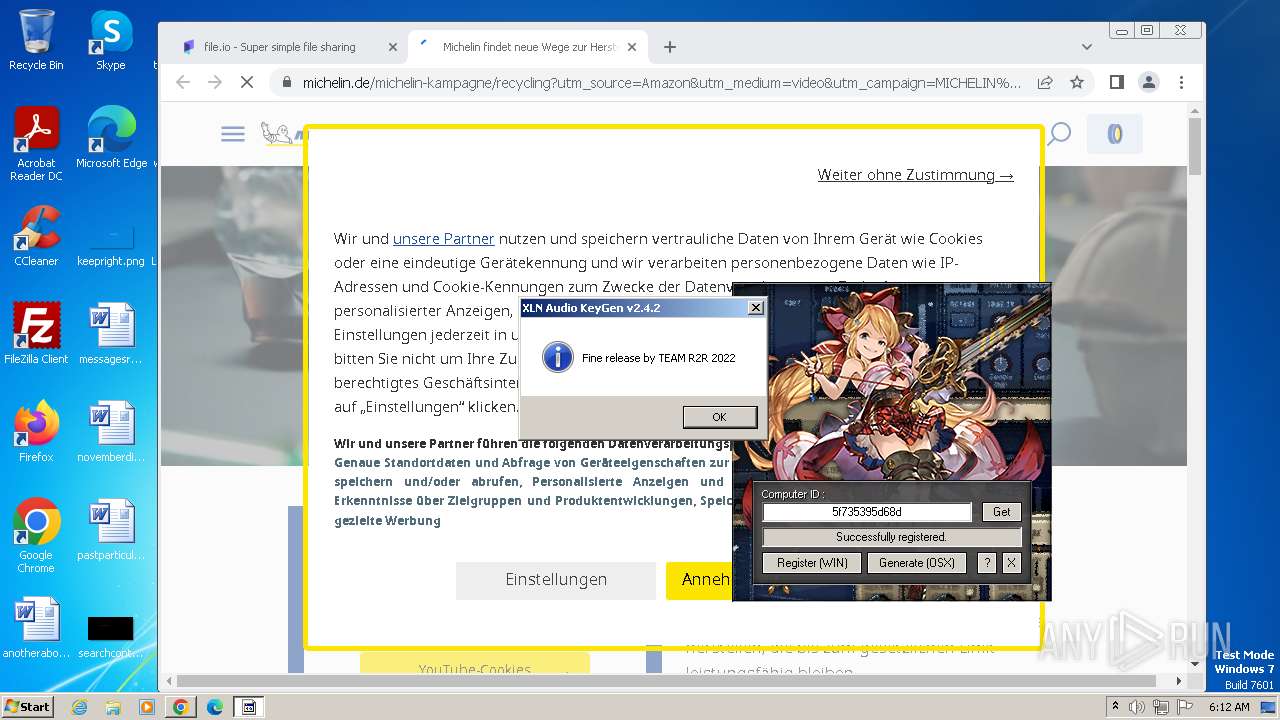1280x720 pixels.
Task: Click the Start button
Action: point(28,707)
